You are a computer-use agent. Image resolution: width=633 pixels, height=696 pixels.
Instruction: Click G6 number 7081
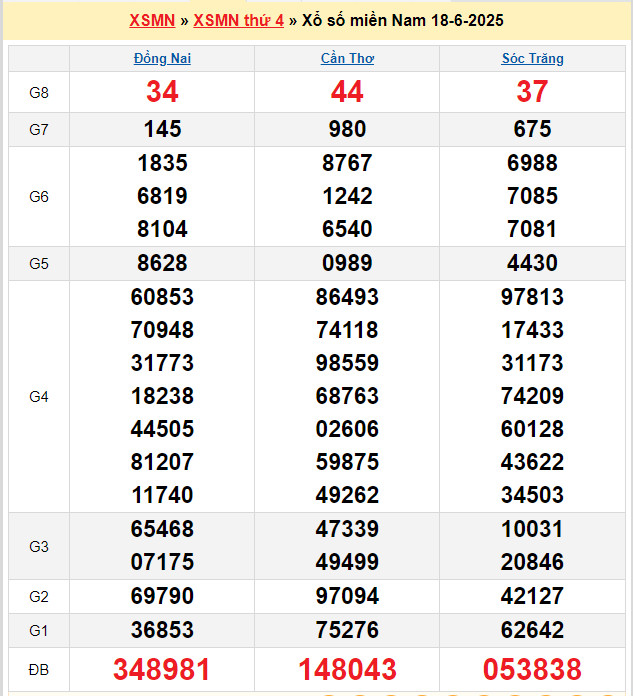(532, 229)
